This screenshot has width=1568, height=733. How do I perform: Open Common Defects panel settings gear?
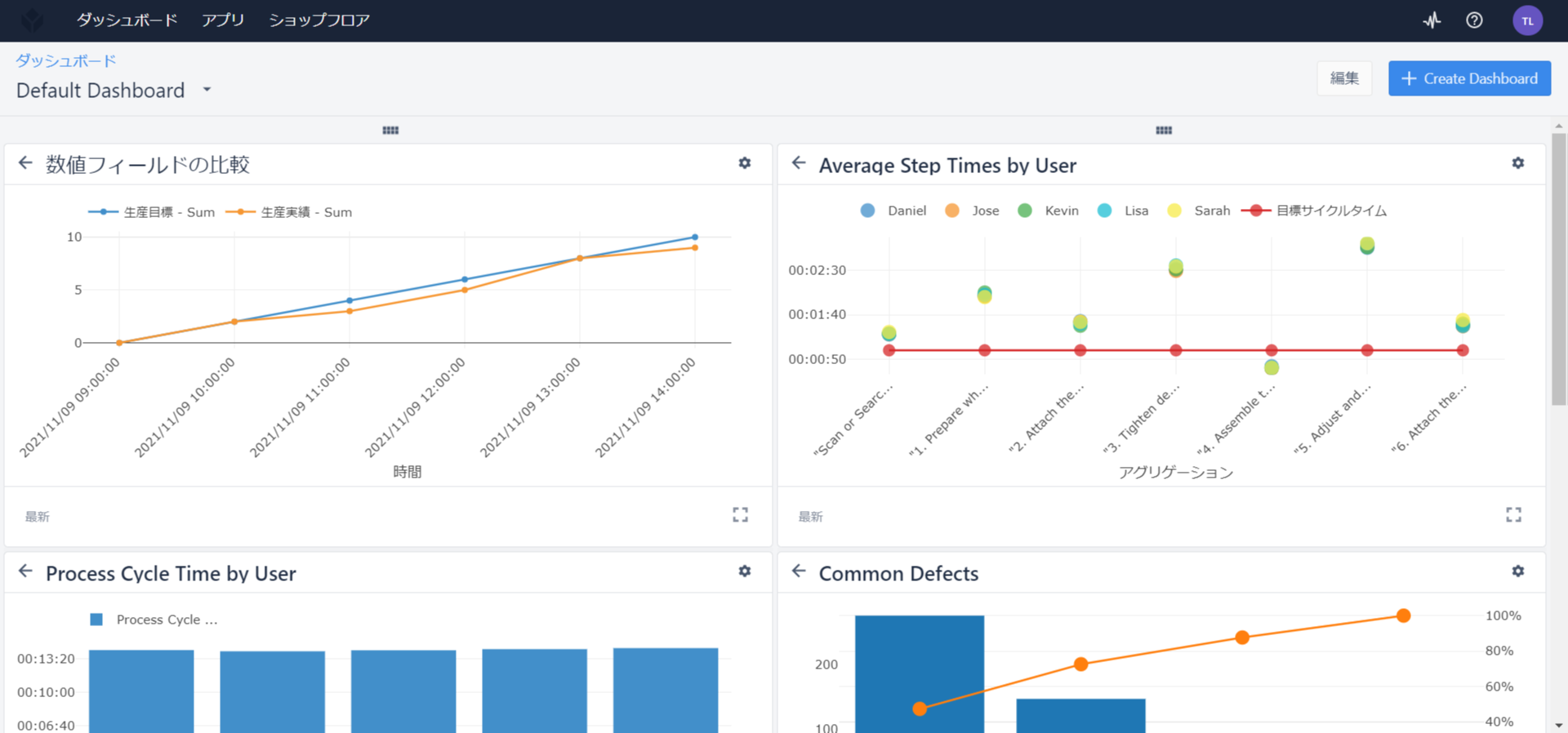(x=1518, y=571)
